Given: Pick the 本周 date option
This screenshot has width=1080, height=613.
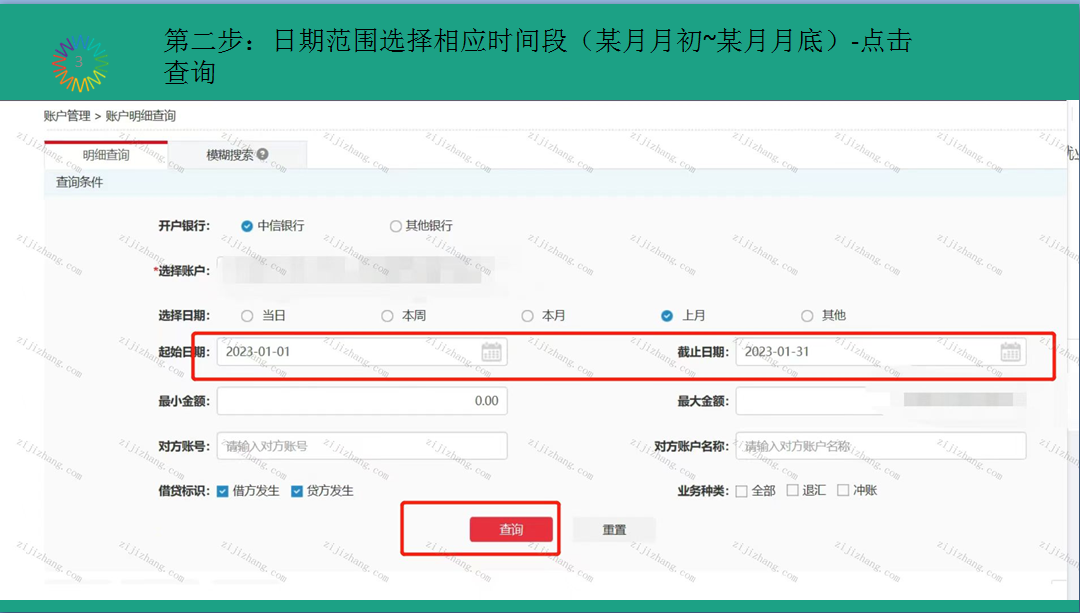Looking at the screenshot, I should pyautogui.click(x=387, y=315).
